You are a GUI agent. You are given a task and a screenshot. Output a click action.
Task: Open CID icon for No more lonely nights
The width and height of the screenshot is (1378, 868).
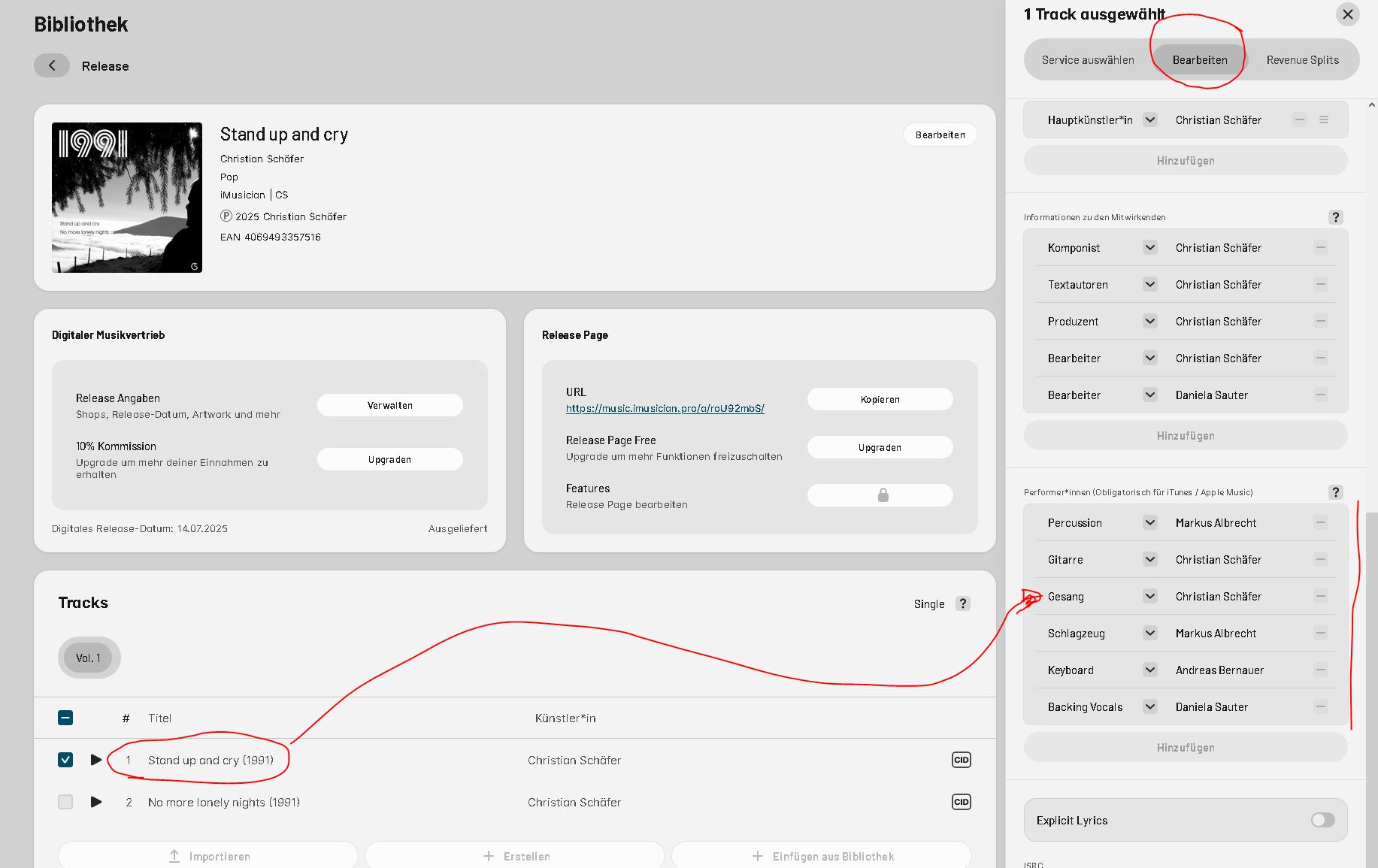tap(961, 802)
